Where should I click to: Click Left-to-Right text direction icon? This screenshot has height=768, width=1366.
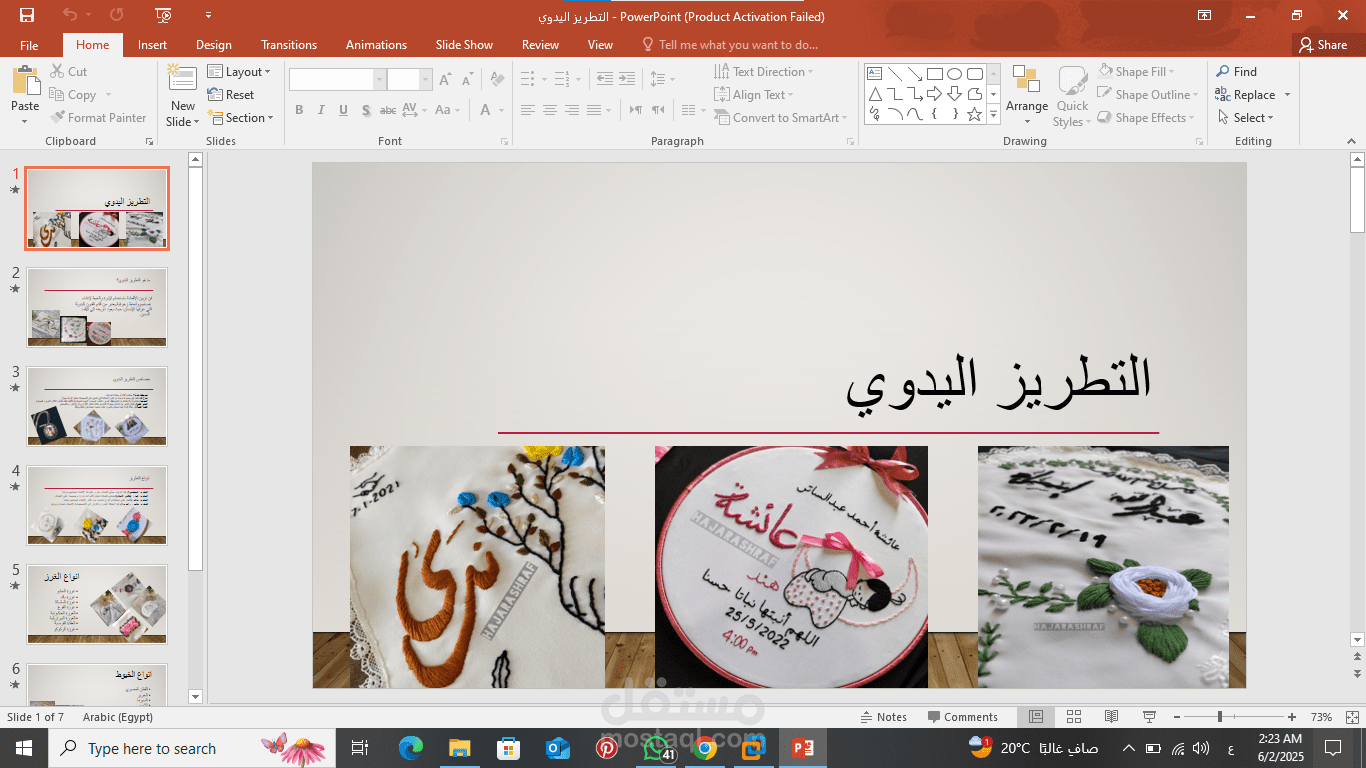(635, 110)
